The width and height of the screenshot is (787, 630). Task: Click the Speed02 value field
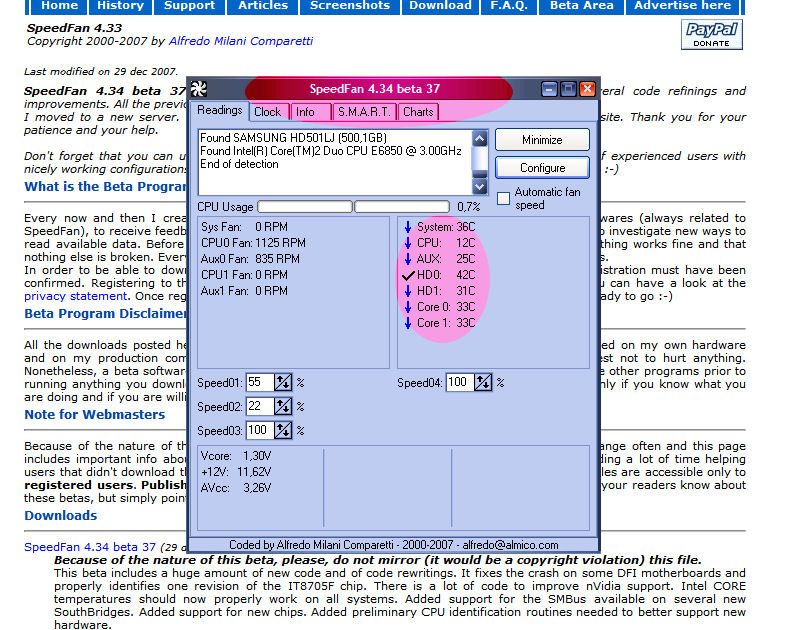tap(260, 406)
